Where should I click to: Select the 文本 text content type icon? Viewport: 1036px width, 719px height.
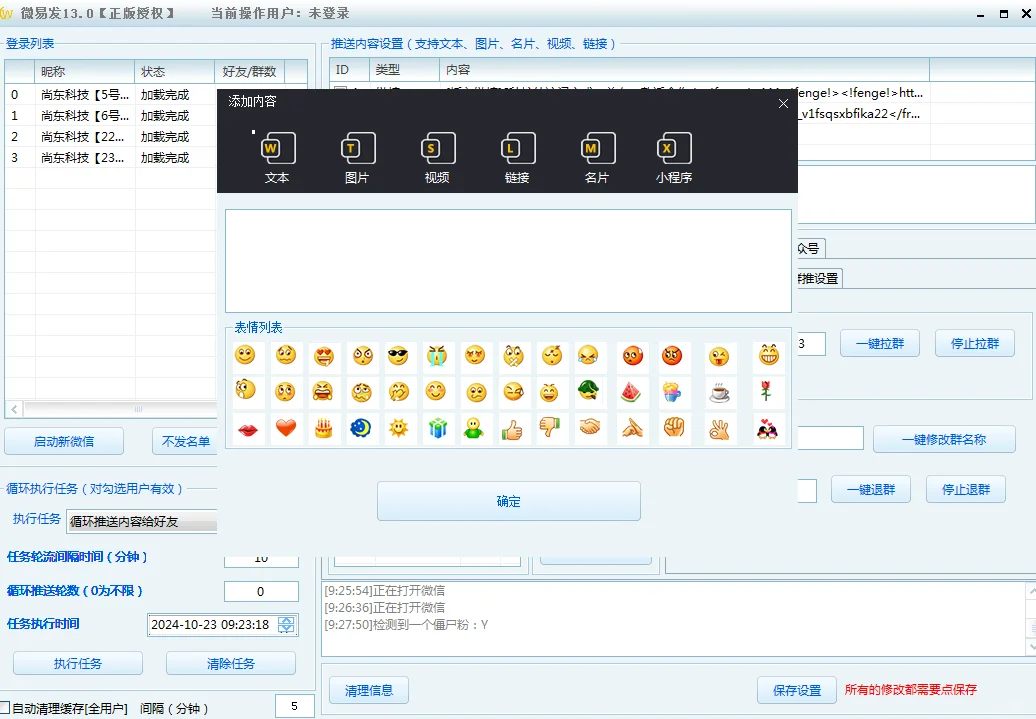tap(277, 157)
